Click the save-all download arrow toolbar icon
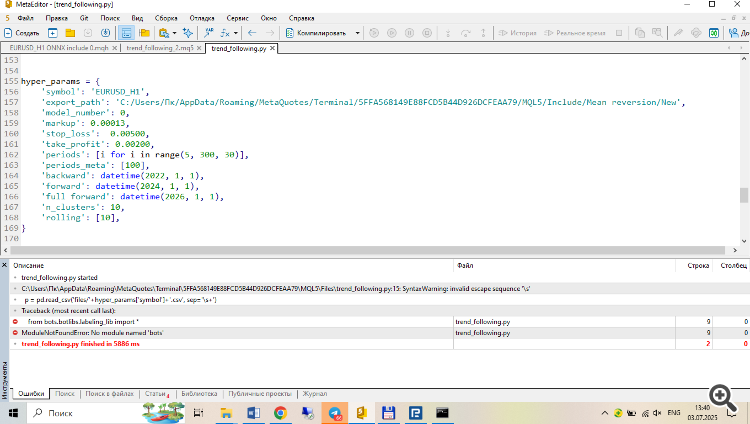The width and height of the screenshot is (750, 424). point(105,33)
